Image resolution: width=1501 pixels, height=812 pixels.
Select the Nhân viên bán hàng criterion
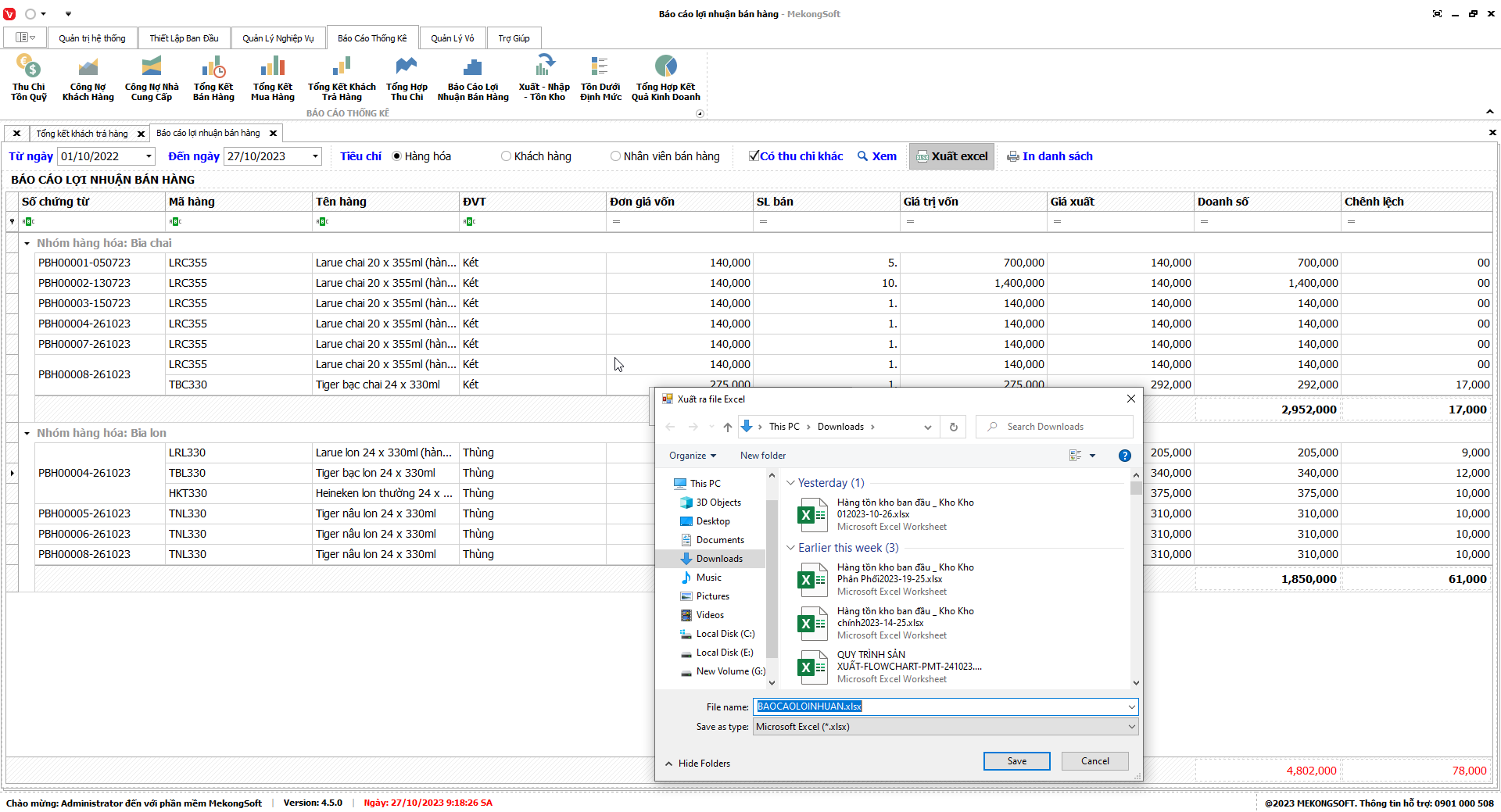(x=616, y=156)
